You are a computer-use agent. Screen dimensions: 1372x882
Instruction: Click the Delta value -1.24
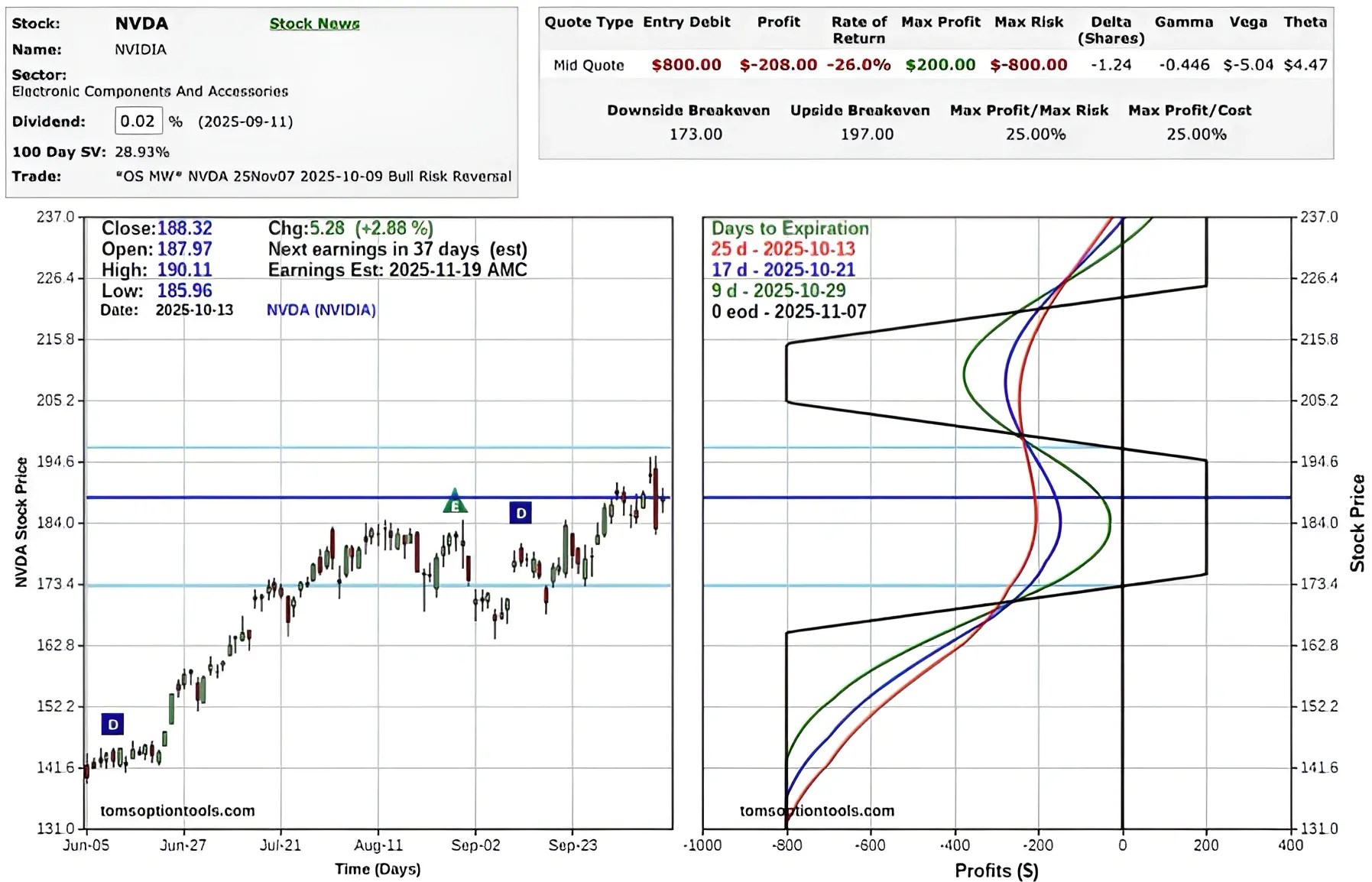(x=1111, y=65)
